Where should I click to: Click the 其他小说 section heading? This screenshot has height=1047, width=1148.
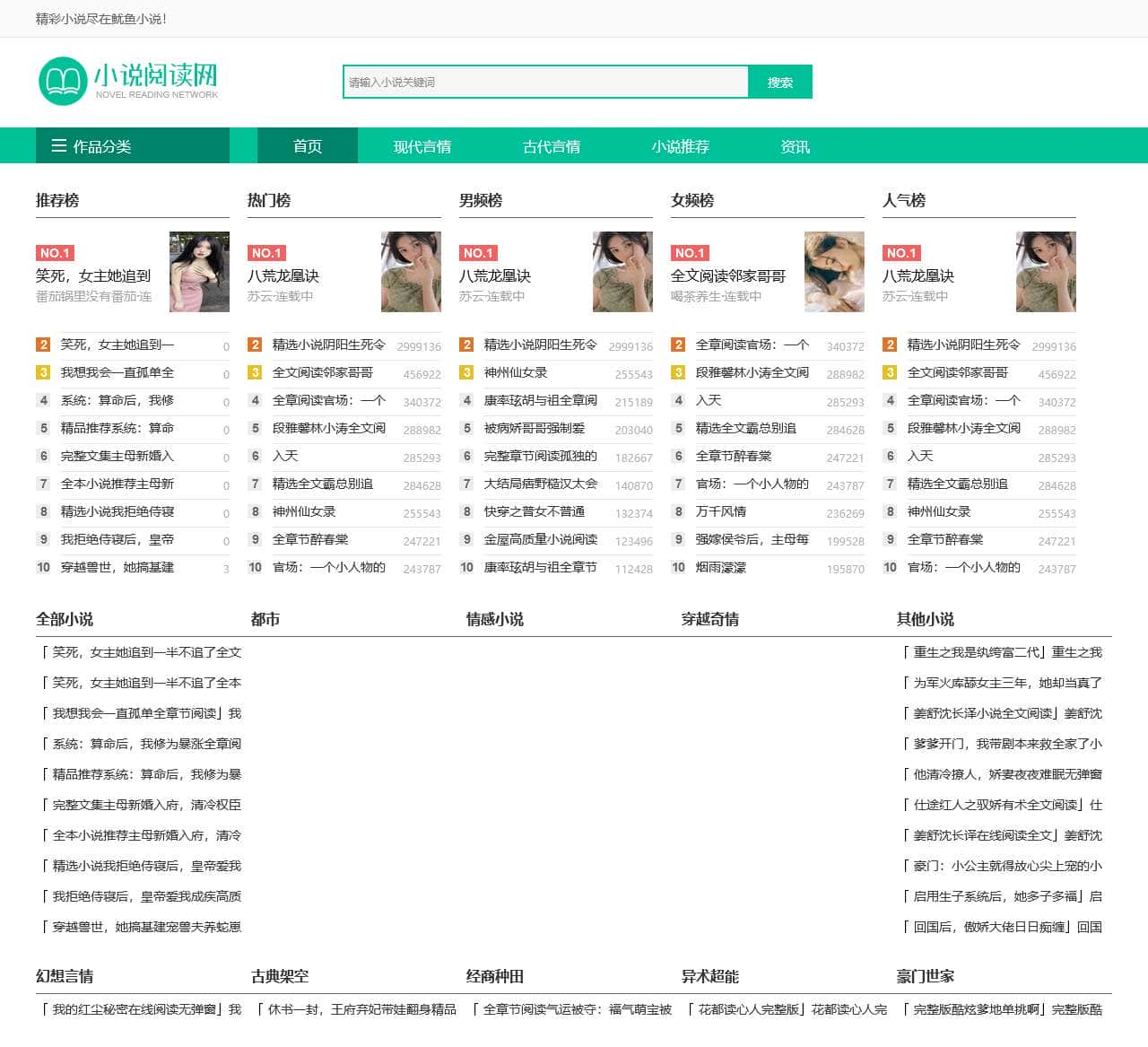(926, 619)
